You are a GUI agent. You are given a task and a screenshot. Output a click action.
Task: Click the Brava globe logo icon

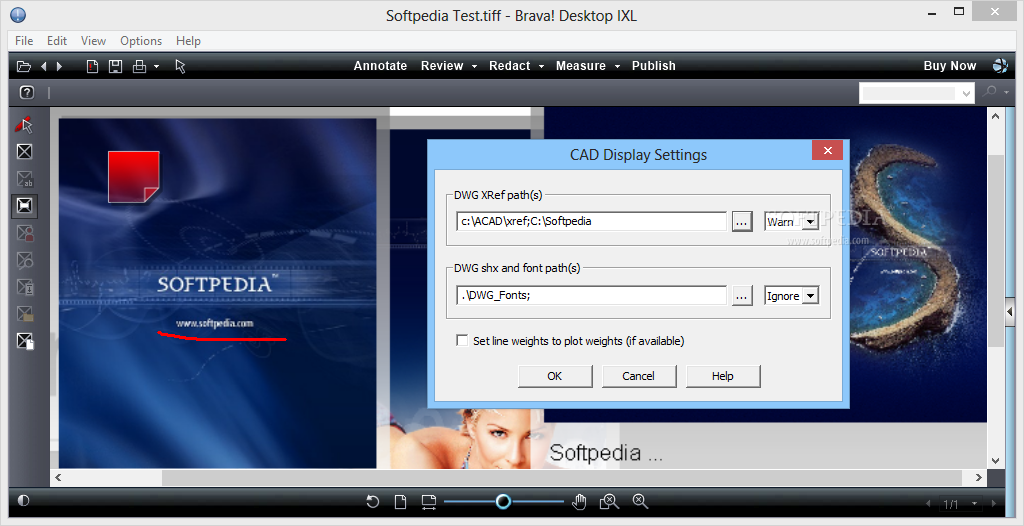coord(1000,65)
